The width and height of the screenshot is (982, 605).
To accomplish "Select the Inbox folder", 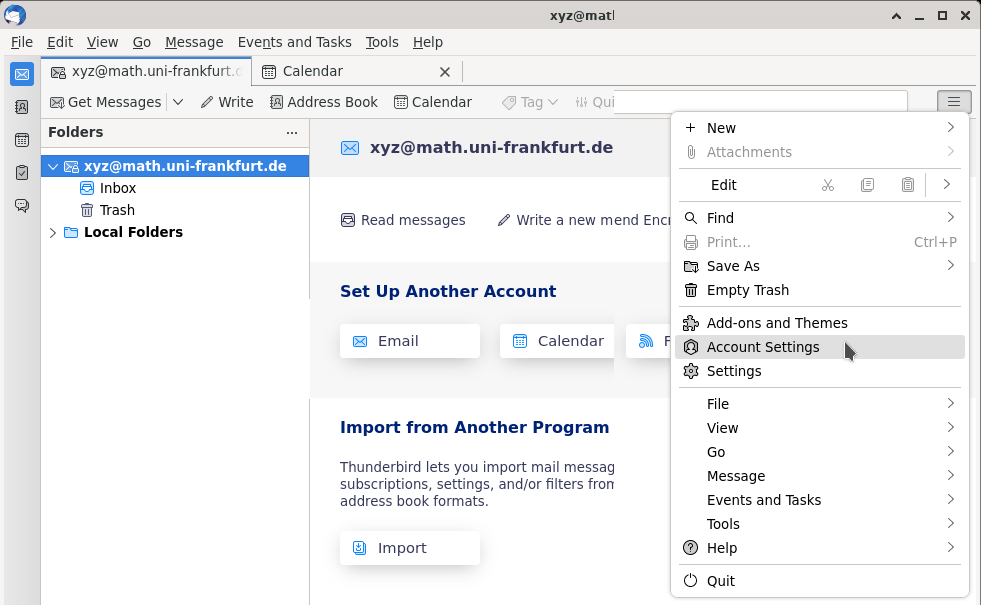I will pos(117,188).
